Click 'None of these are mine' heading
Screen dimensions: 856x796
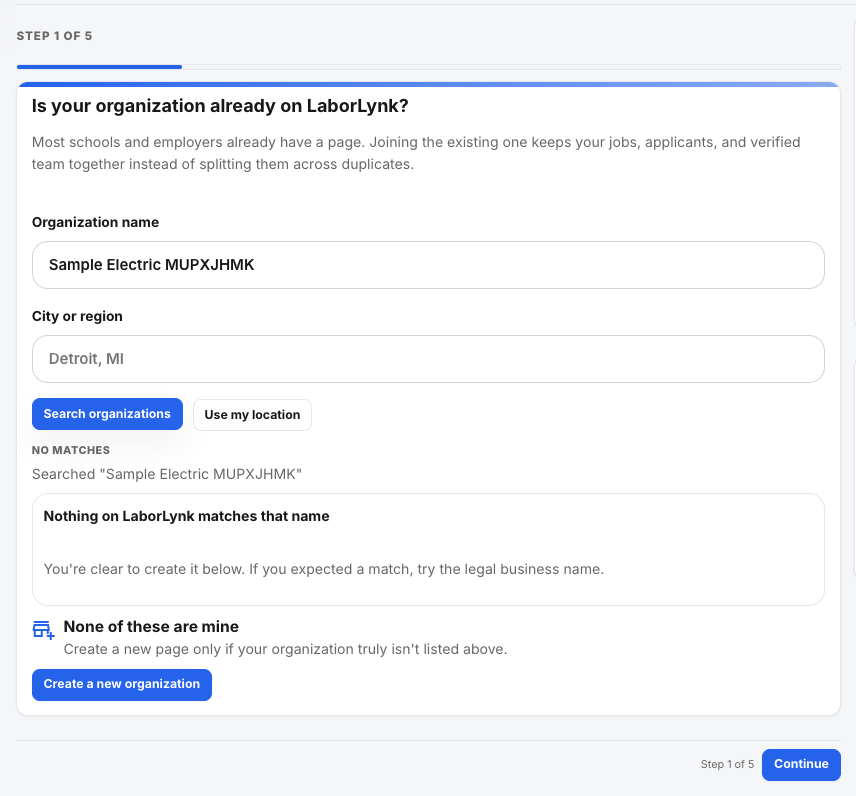(x=151, y=626)
